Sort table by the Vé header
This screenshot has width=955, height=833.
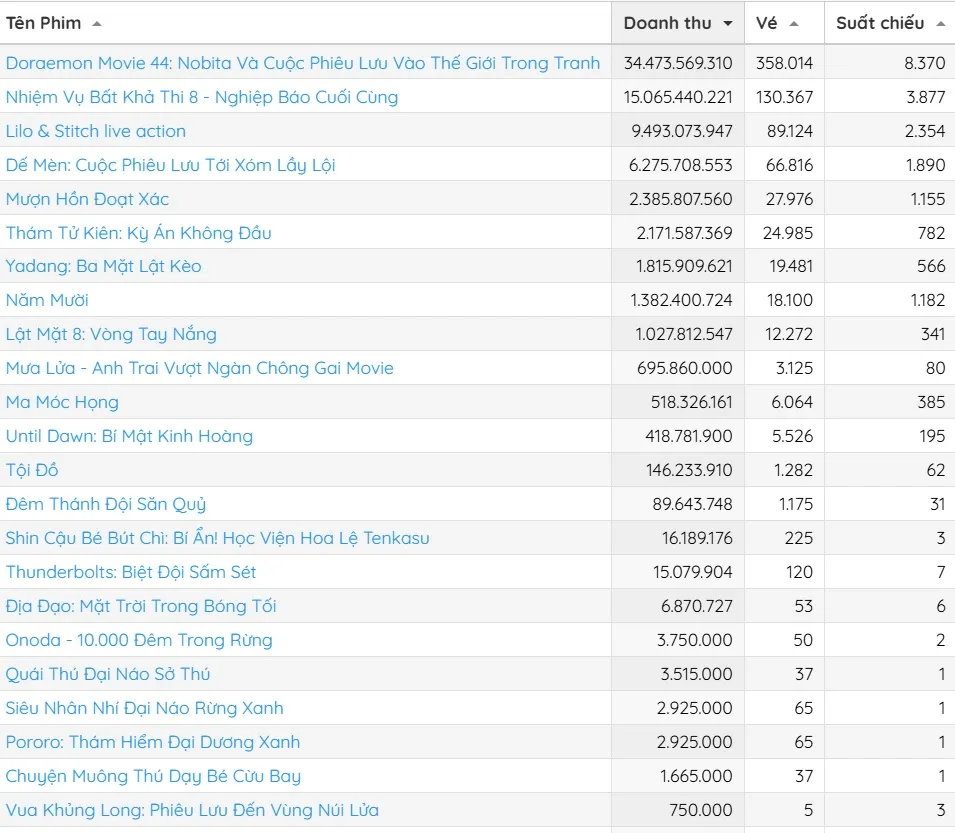767,23
